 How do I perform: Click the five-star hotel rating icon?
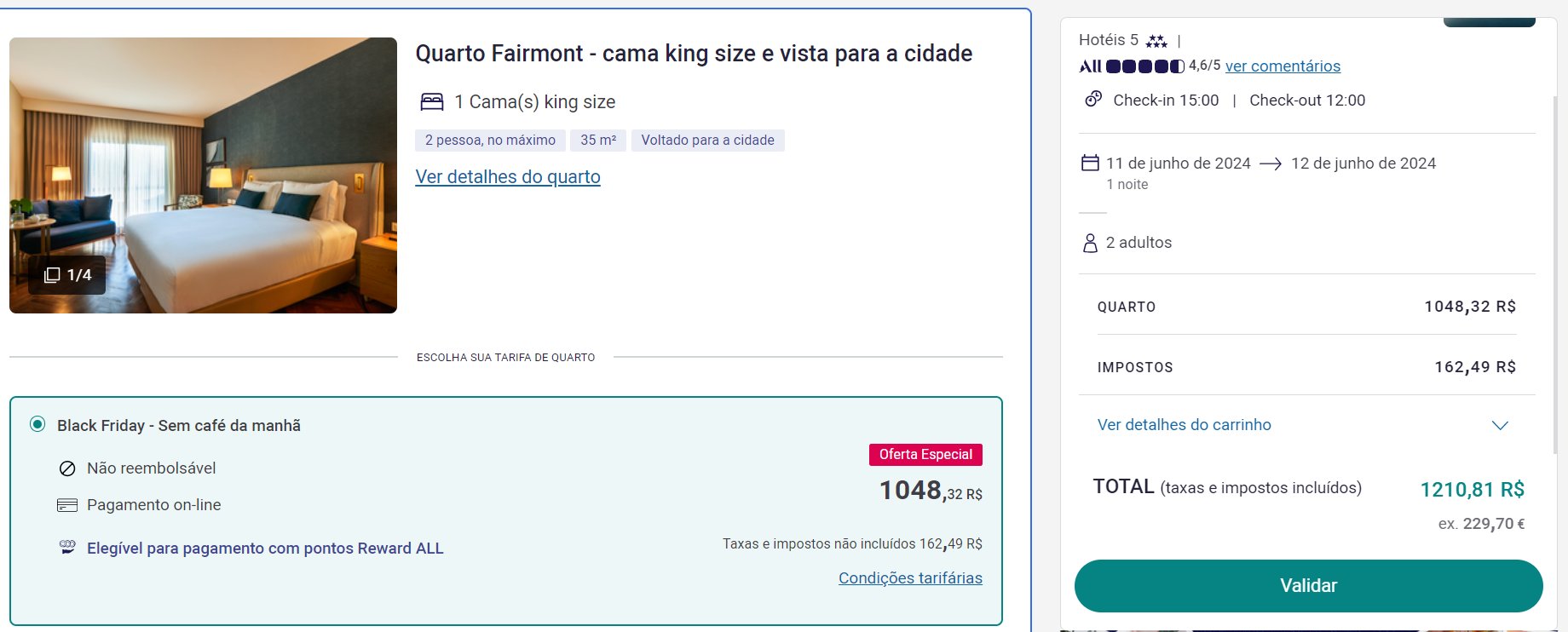pos(1156,41)
